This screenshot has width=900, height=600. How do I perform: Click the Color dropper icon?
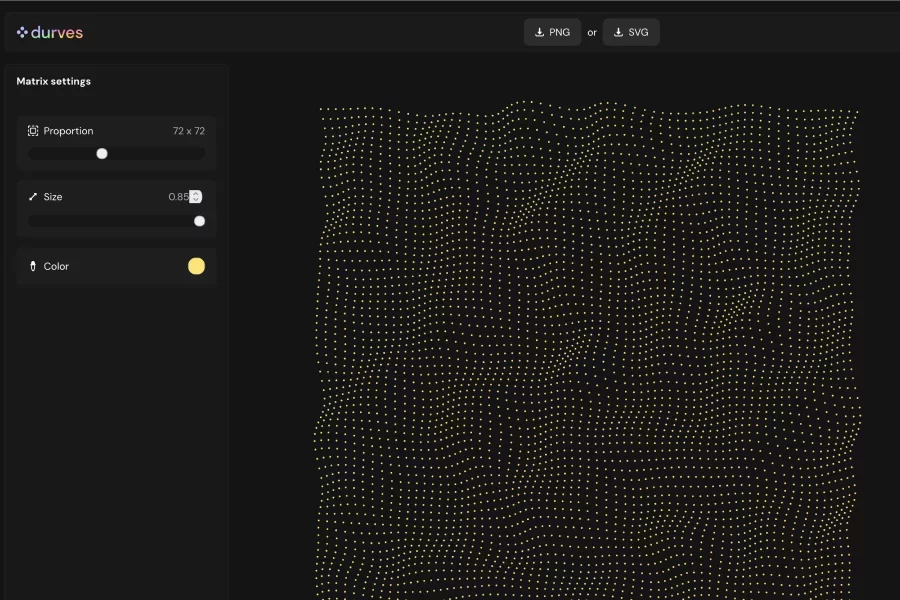(33, 266)
